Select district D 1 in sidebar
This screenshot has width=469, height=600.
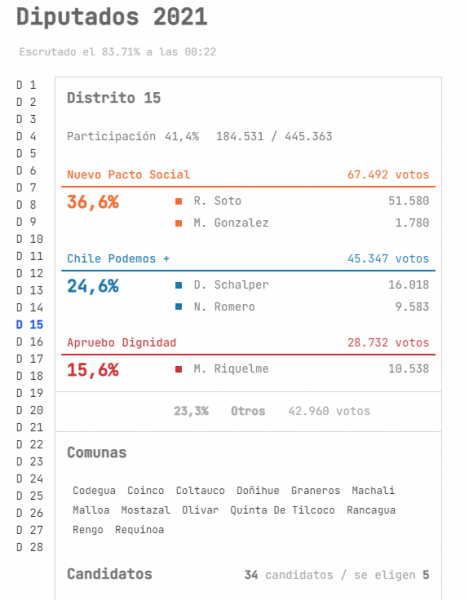26,85
